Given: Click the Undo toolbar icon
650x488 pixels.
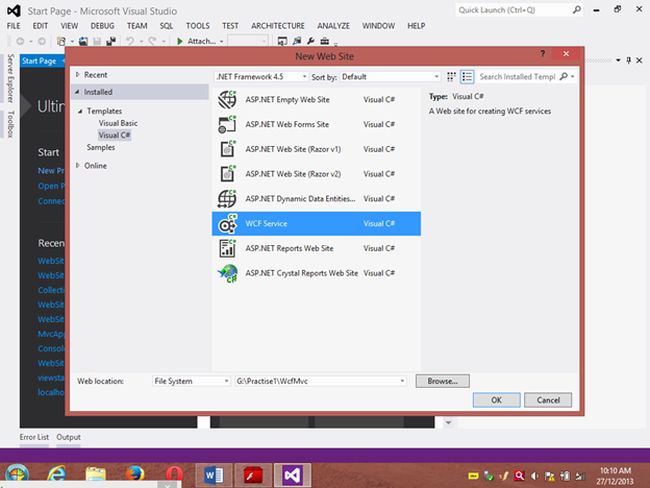Looking at the screenshot, I should (x=130, y=41).
